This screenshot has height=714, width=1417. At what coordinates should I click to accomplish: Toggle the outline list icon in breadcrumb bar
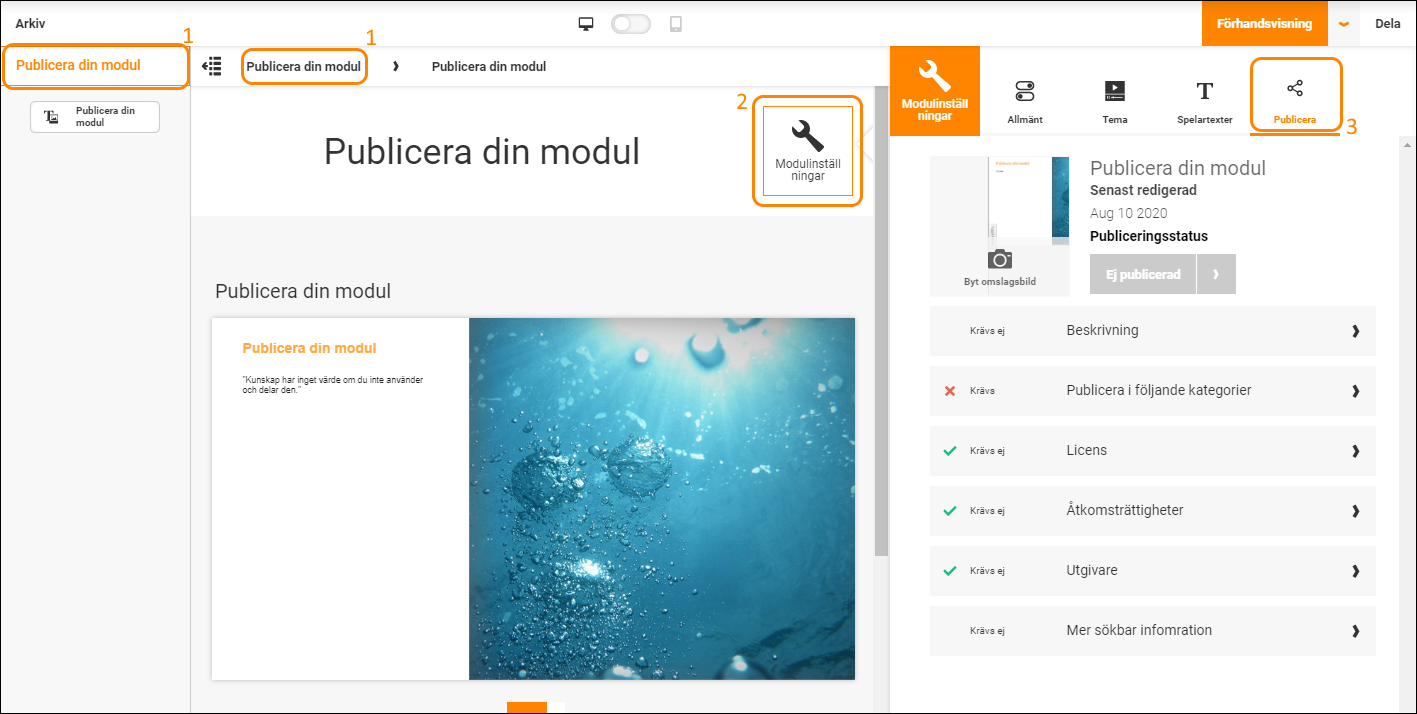(x=212, y=66)
